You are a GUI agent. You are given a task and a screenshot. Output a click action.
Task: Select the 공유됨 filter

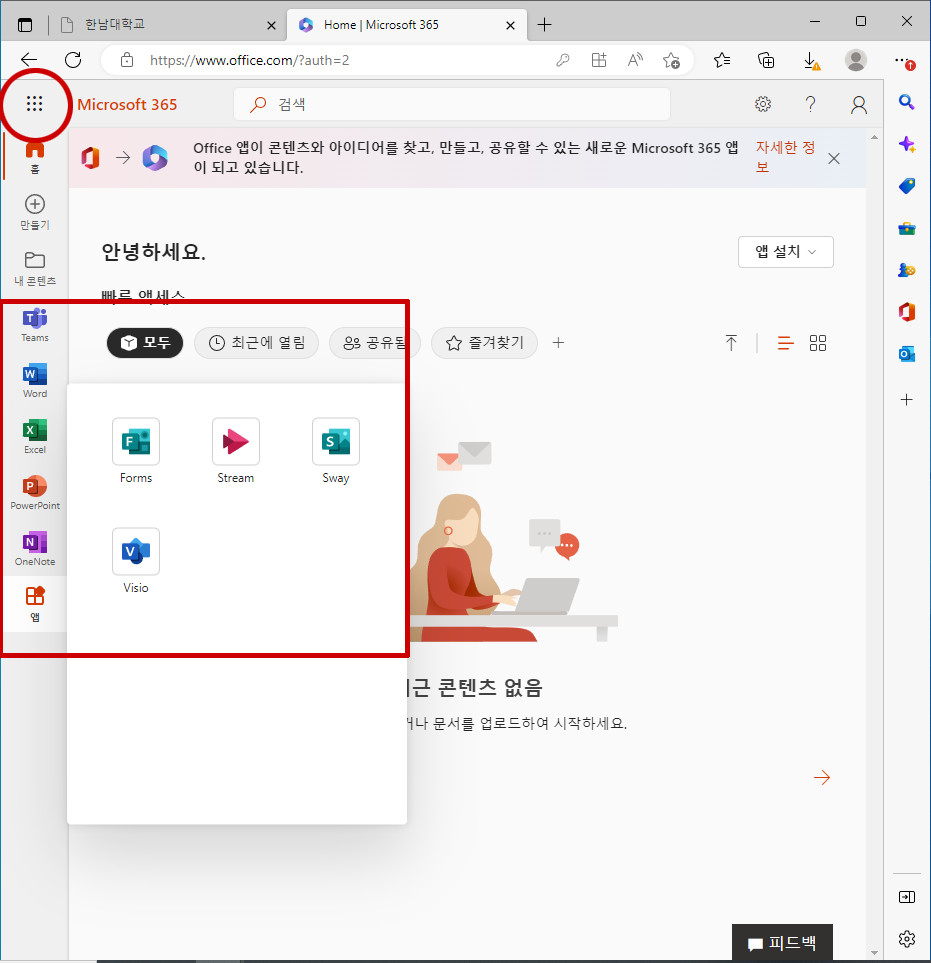[x=375, y=343]
